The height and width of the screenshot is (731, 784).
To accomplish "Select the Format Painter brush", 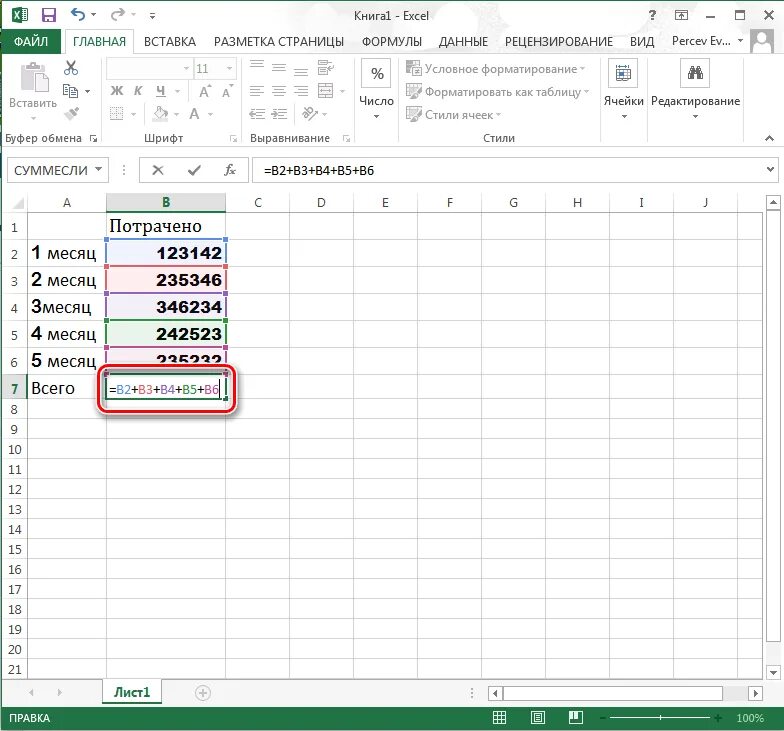I will 72,114.
